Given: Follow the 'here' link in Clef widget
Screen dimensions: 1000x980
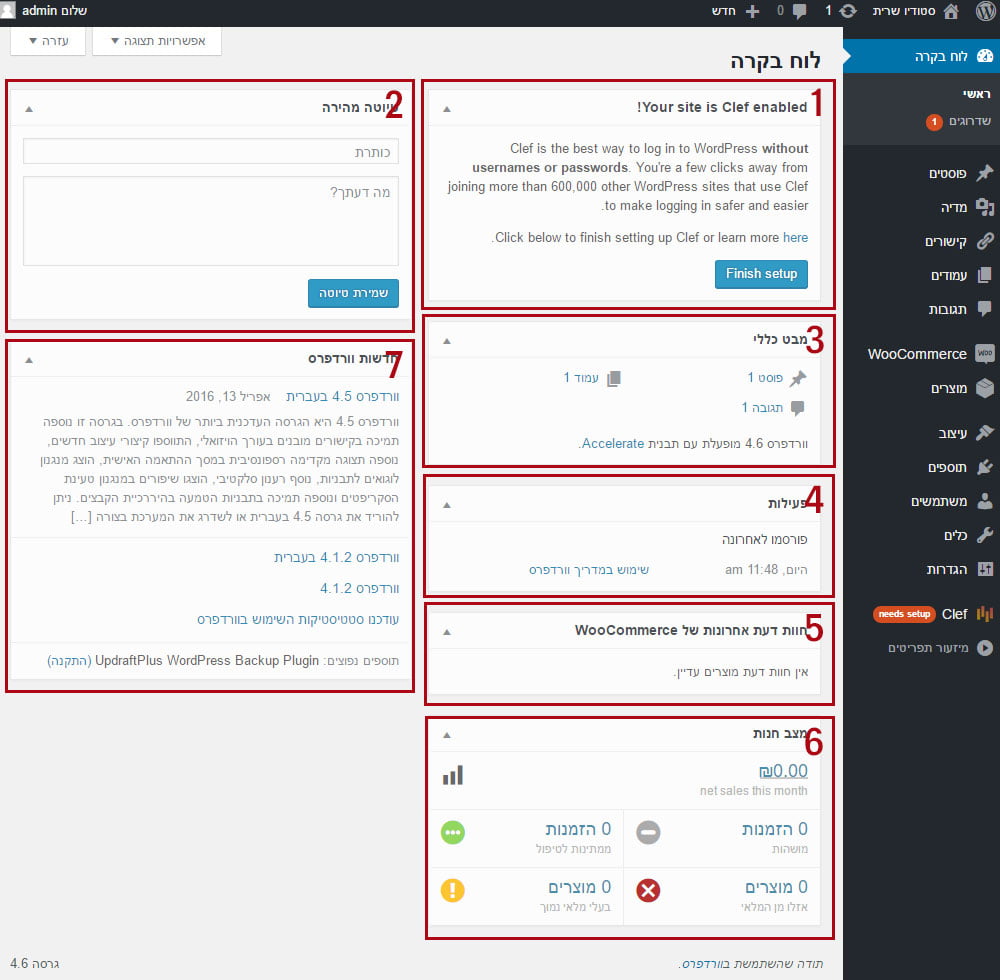Looking at the screenshot, I should click(x=795, y=237).
